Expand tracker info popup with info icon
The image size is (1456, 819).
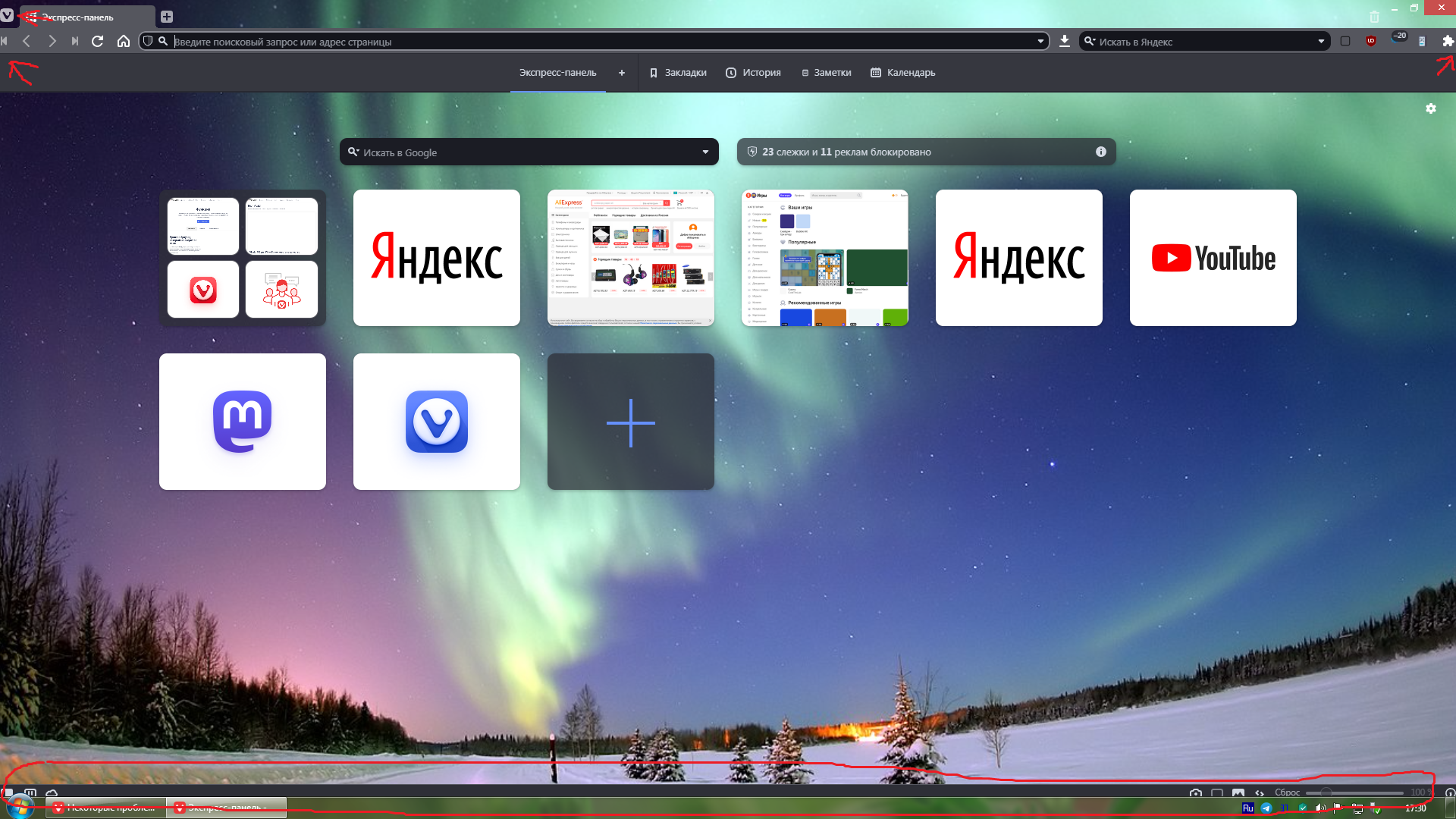click(x=1100, y=152)
